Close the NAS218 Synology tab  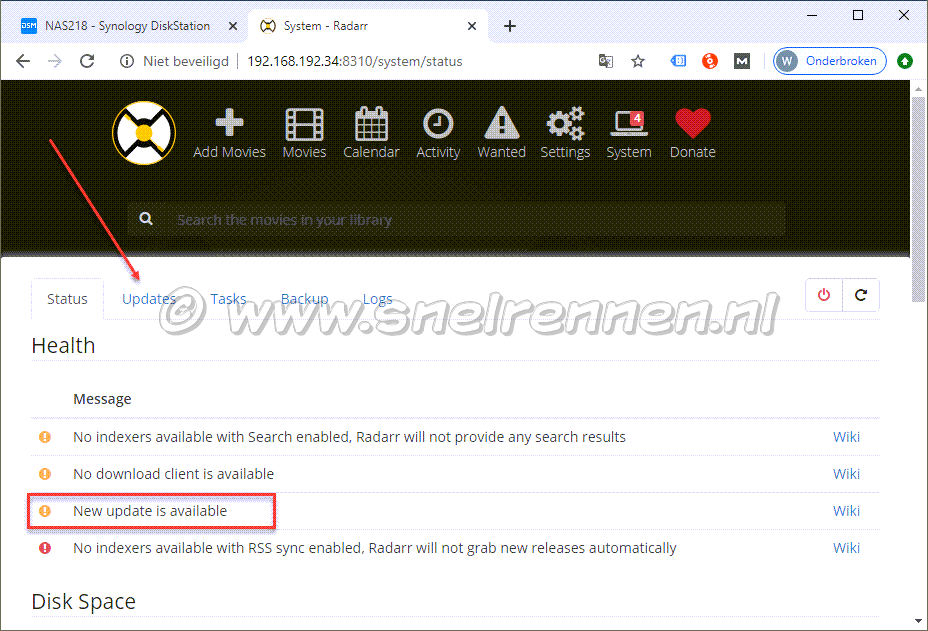pos(233,26)
